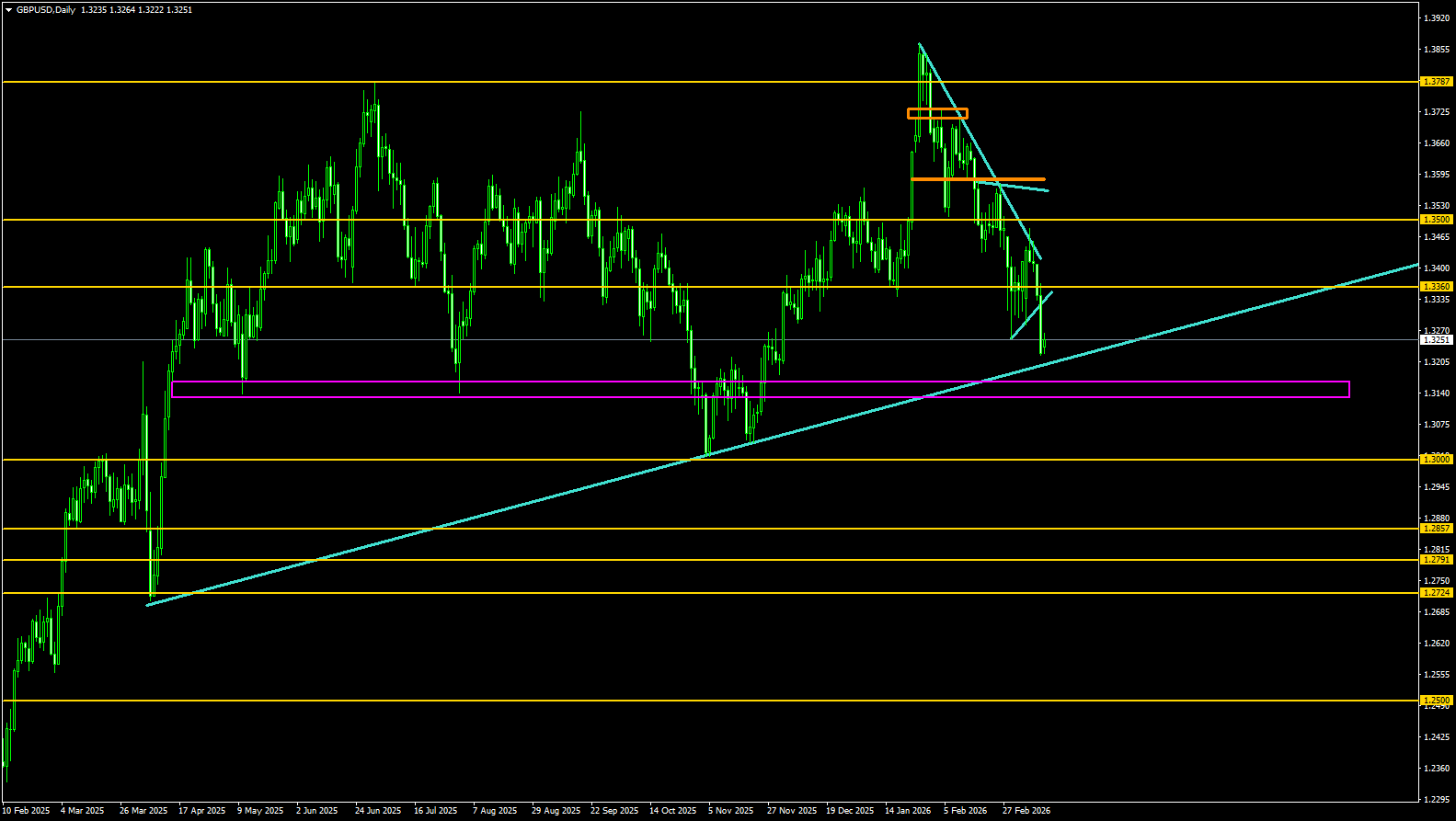
Task: Click the 1.3140 price scale value
Action: 1437,393
